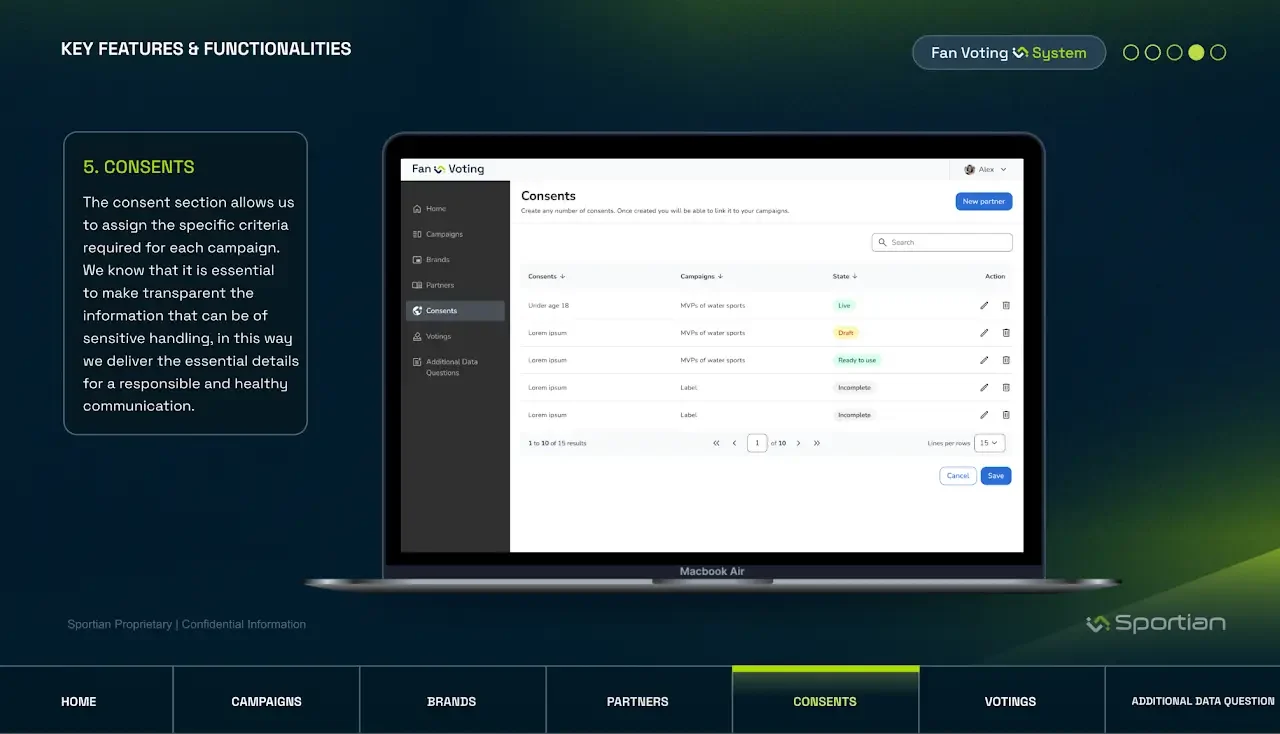Image resolution: width=1280 pixels, height=734 pixels.
Task: Click the New partner button
Action: pos(984,202)
